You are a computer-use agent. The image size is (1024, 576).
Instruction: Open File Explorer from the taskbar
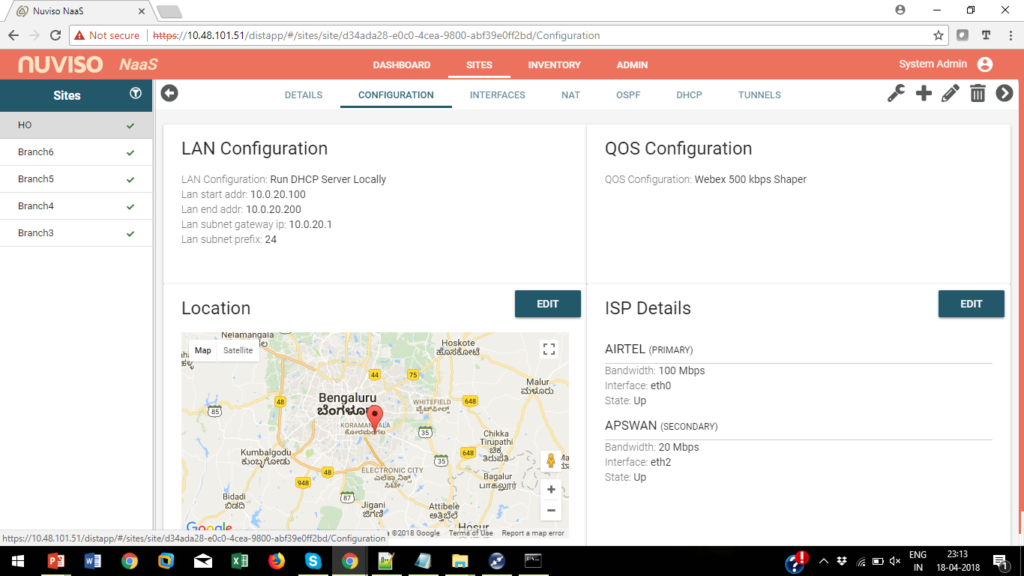click(460, 561)
